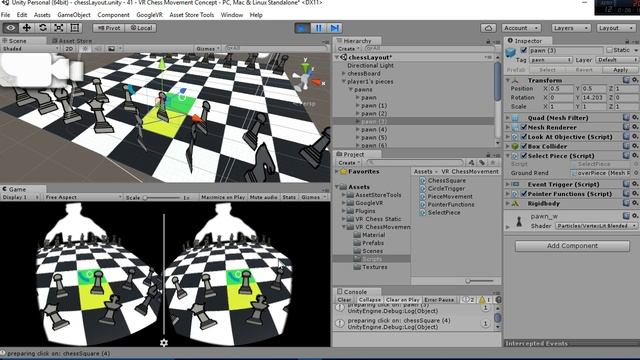Screen dimensions: 640x360
Task: Open the GoogleVR menu
Action: point(149,15)
